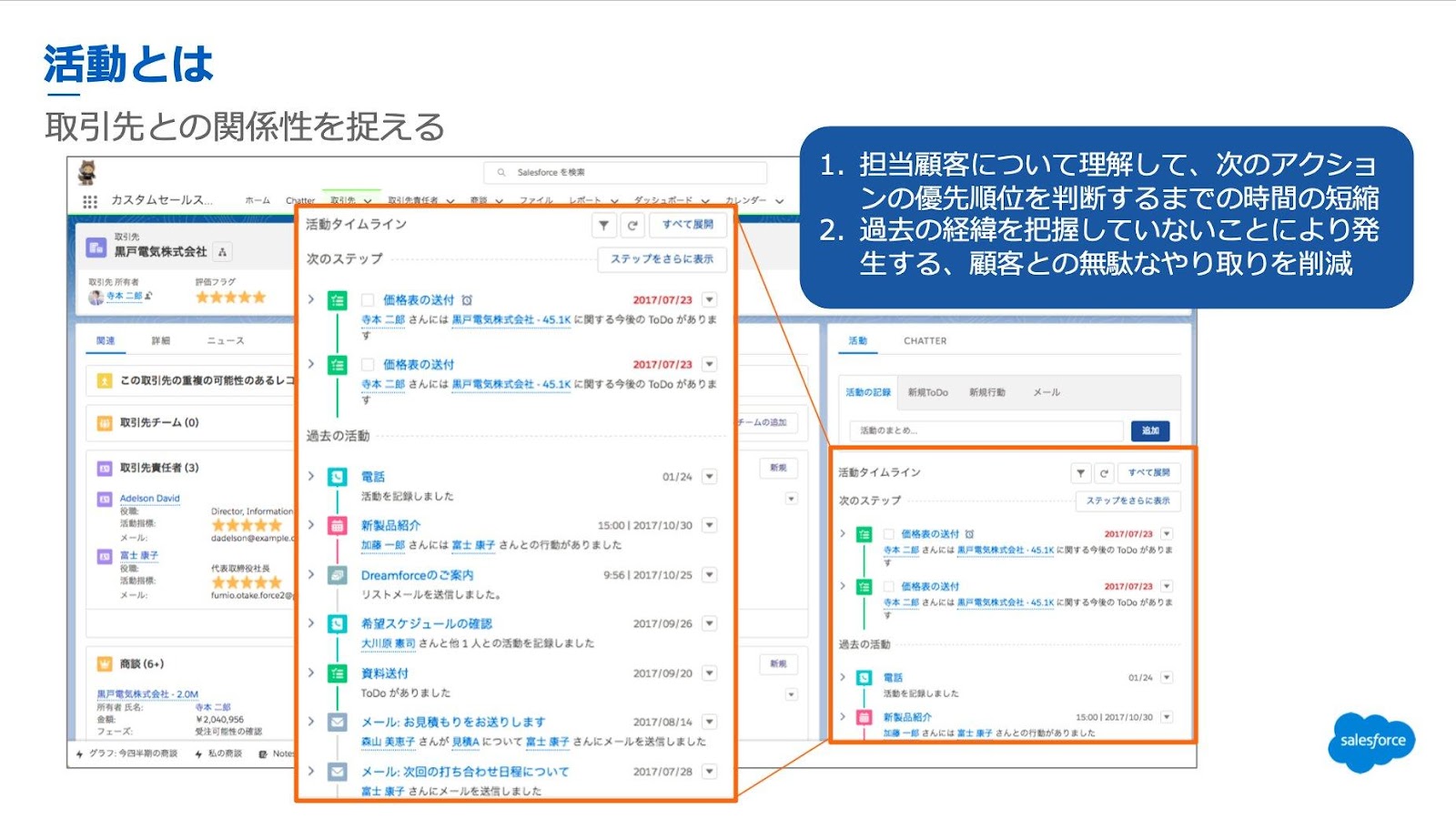
Task: Open the action dropdown for Dreamforceのご案内
Action: point(710,575)
